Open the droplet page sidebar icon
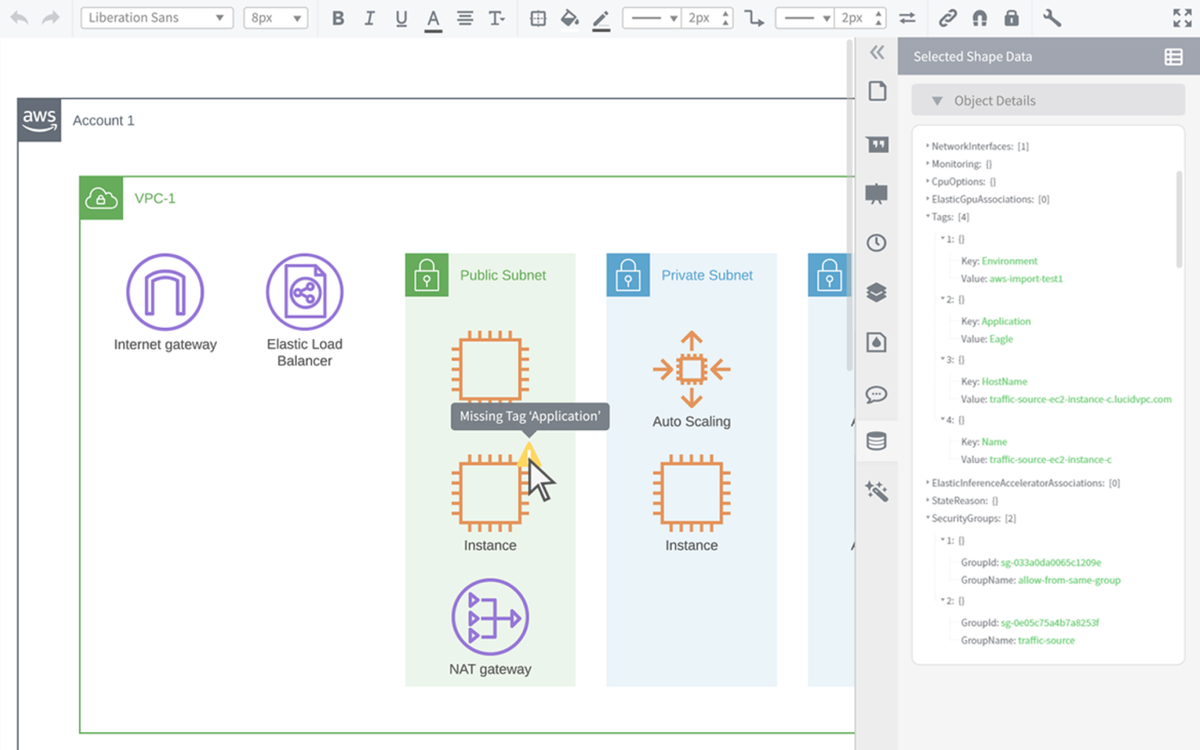The width and height of the screenshot is (1200, 750). 876,342
